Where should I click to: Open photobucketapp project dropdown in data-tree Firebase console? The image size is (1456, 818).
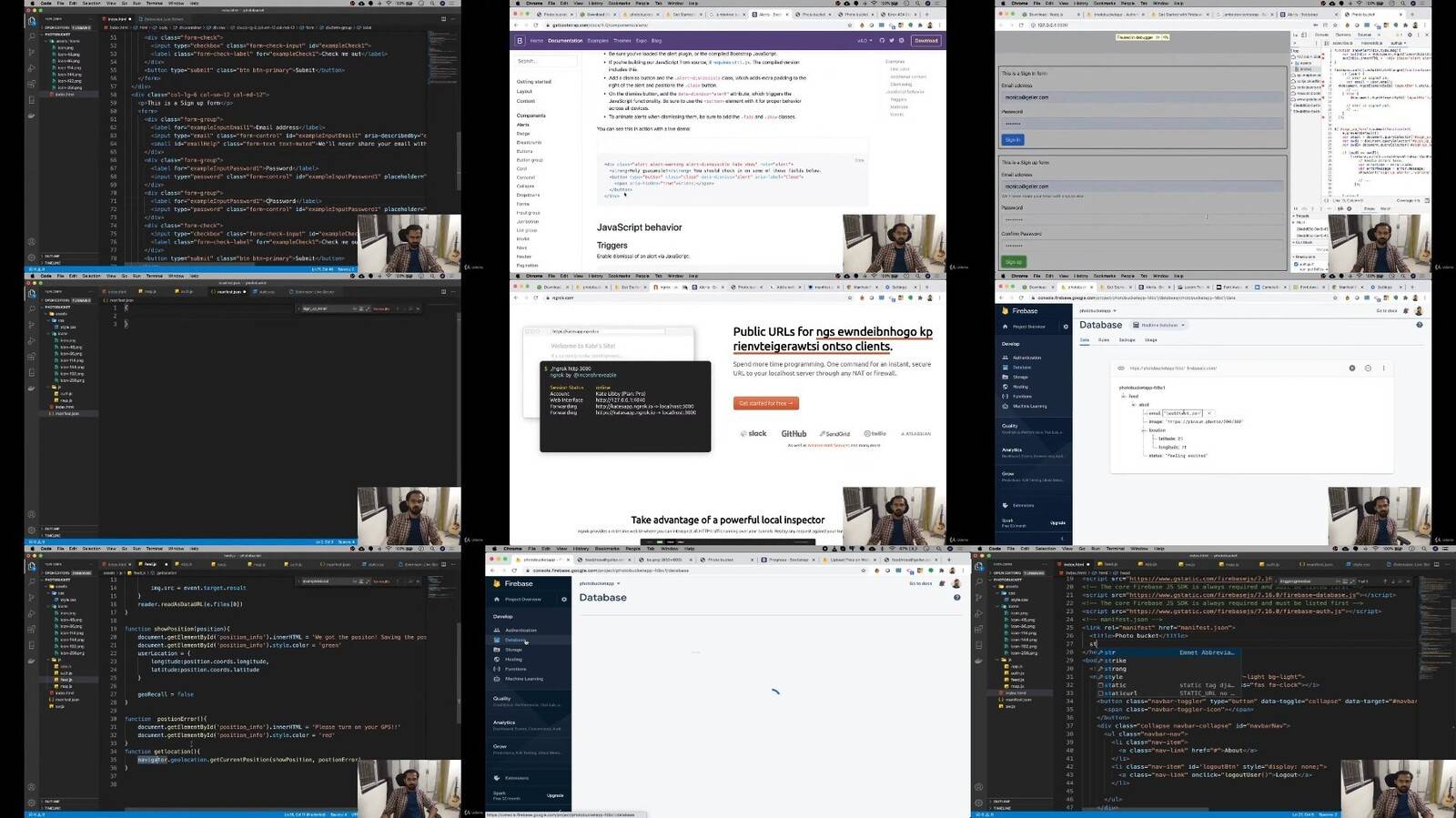tap(1097, 310)
